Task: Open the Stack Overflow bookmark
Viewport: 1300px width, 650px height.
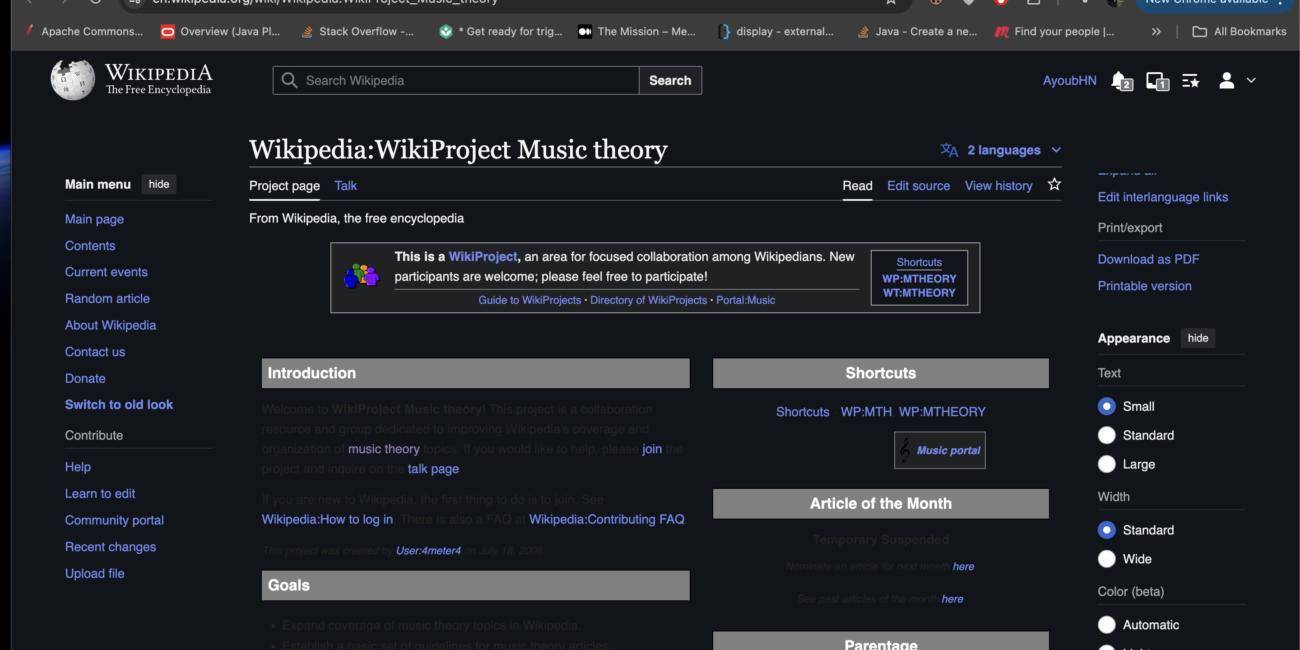Action: [357, 32]
